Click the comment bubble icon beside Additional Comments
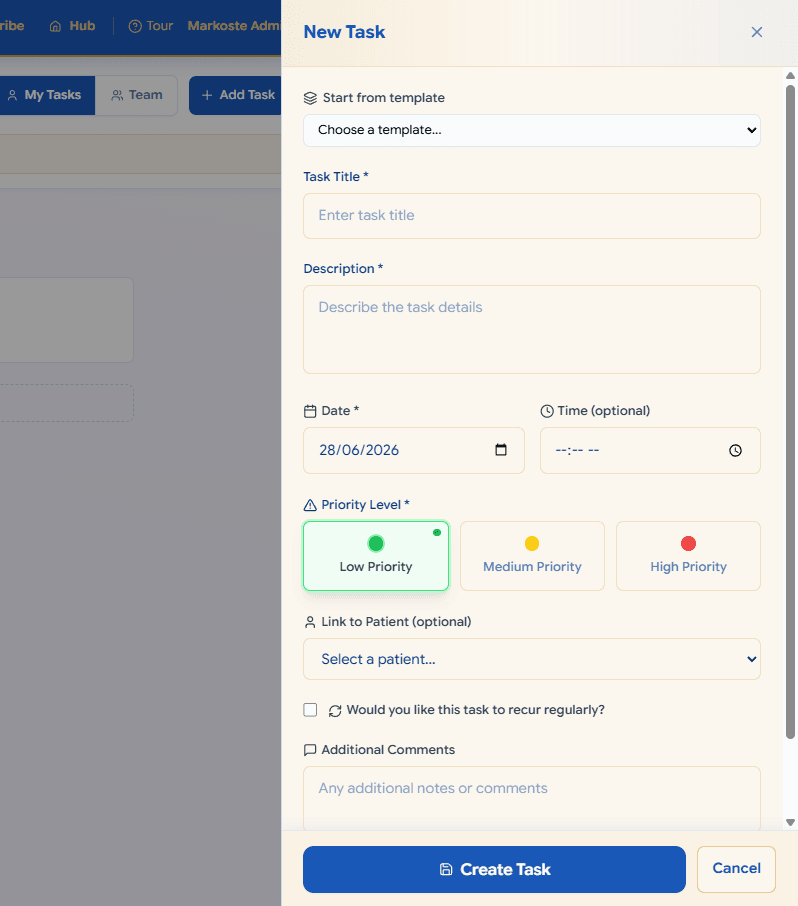 point(310,750)
